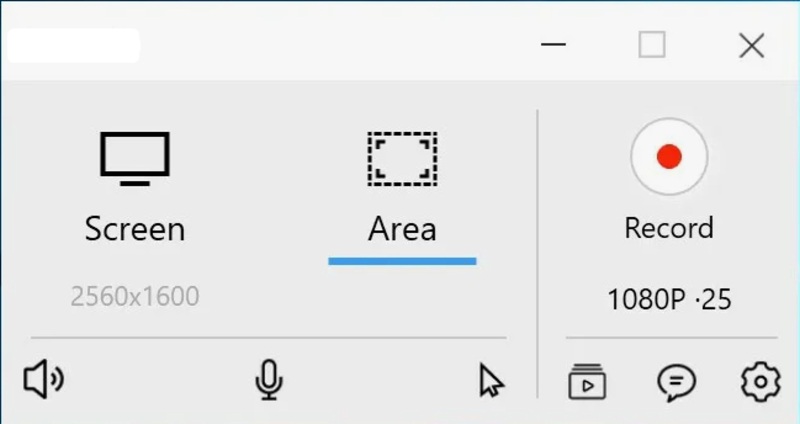Viewport: 800px width, 424px height.
Task: Click the blank title box in title bar
Action: click(x=72, y=45)
